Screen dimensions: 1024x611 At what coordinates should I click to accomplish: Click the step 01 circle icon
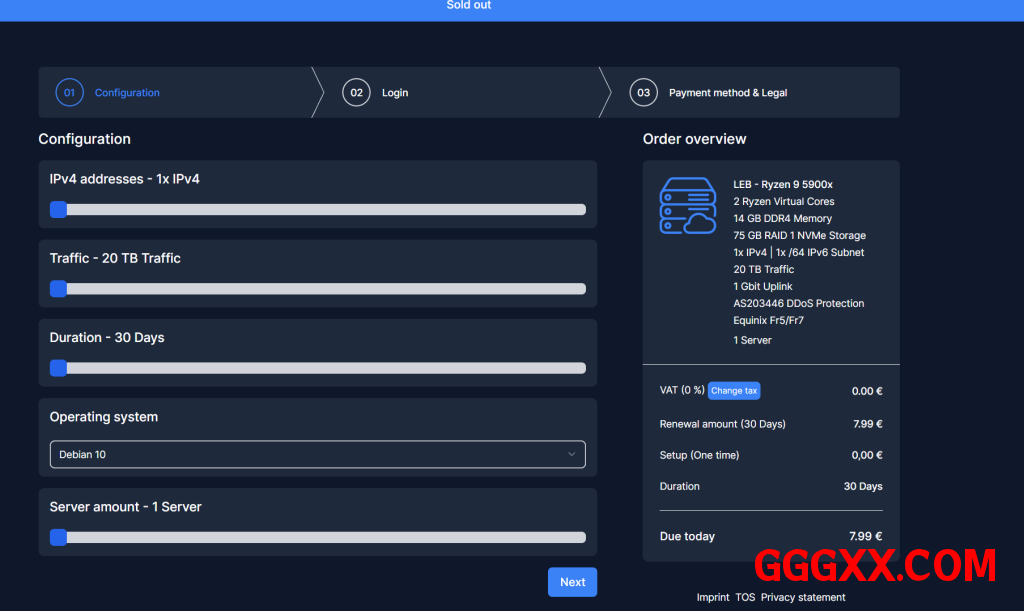[69, 93]
